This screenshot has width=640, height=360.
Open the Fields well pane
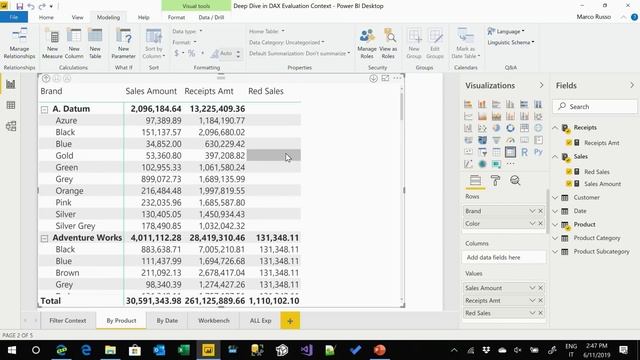tap(475, 180)
